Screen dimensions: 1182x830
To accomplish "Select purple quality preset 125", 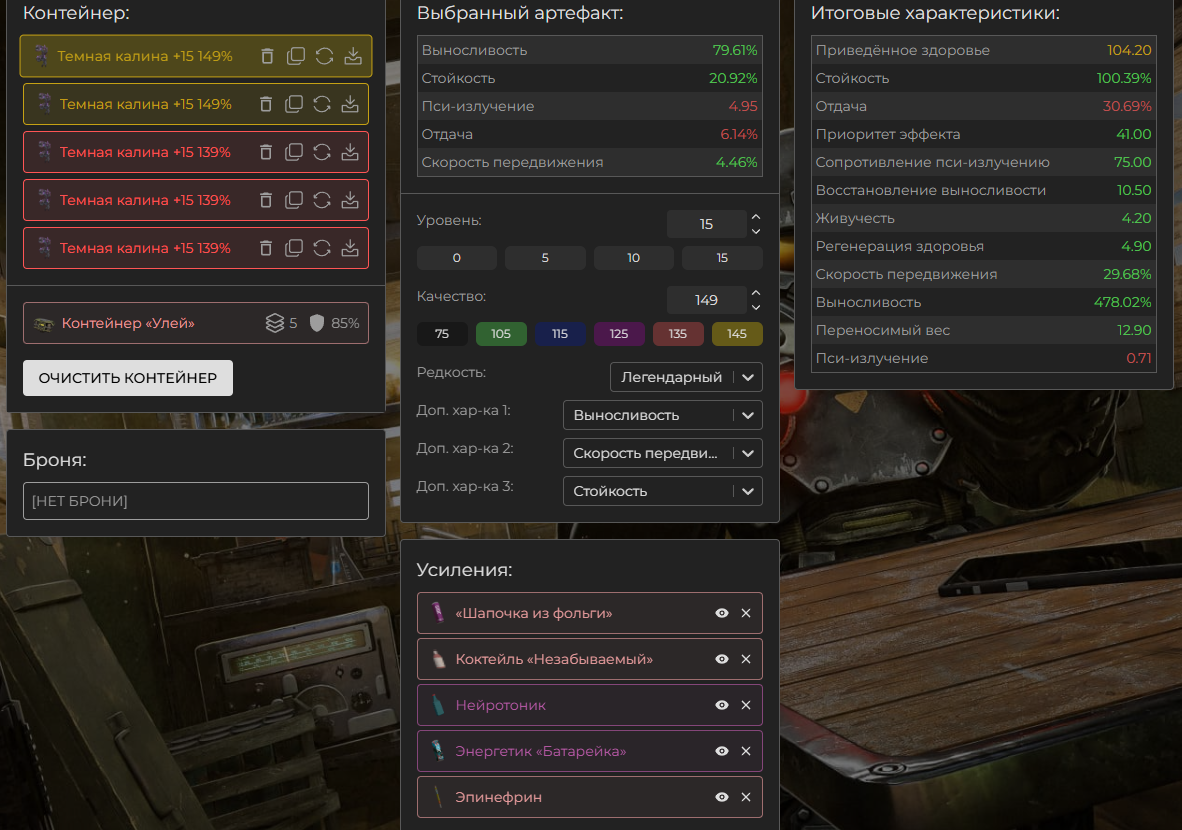I will (x=619, y=333).
